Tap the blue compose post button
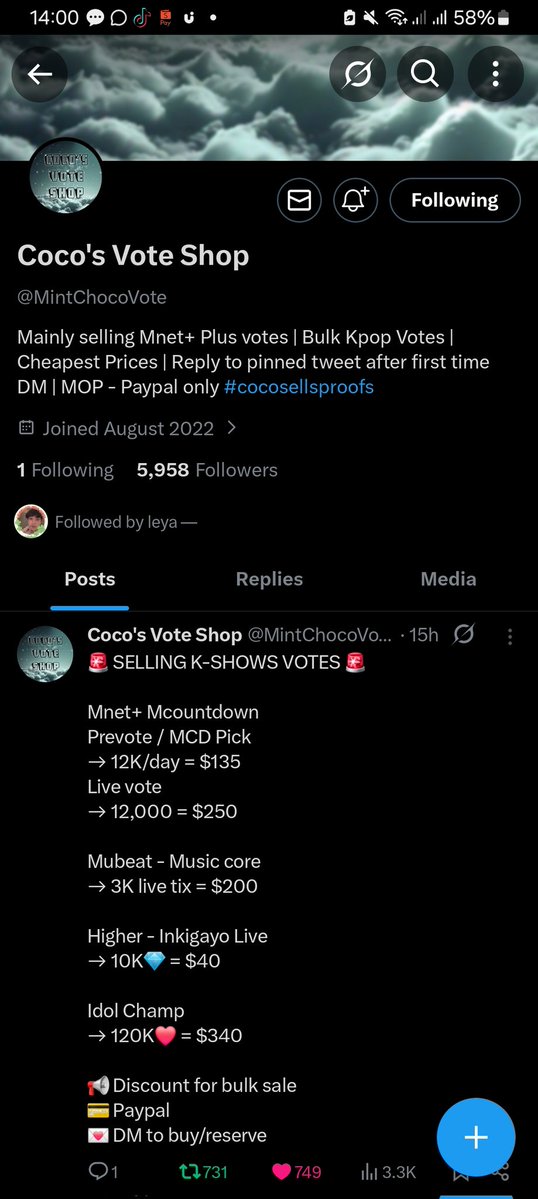Viewport: 538px width, 1199px height. click(x=476, y=1137)
